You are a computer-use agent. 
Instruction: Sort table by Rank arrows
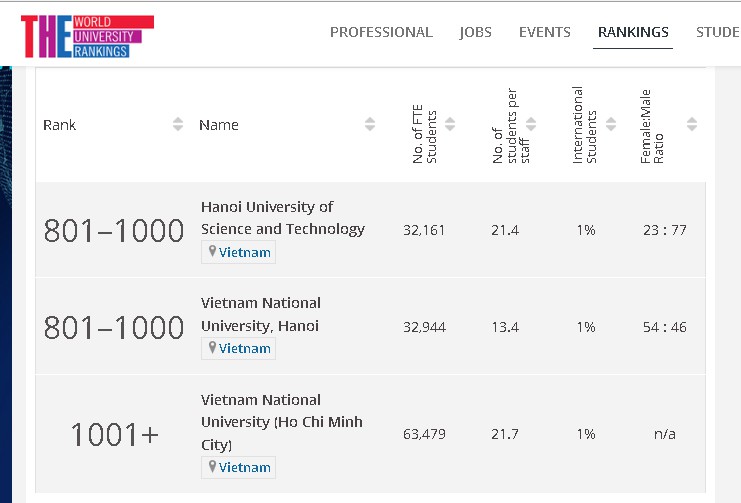point(178,125)
